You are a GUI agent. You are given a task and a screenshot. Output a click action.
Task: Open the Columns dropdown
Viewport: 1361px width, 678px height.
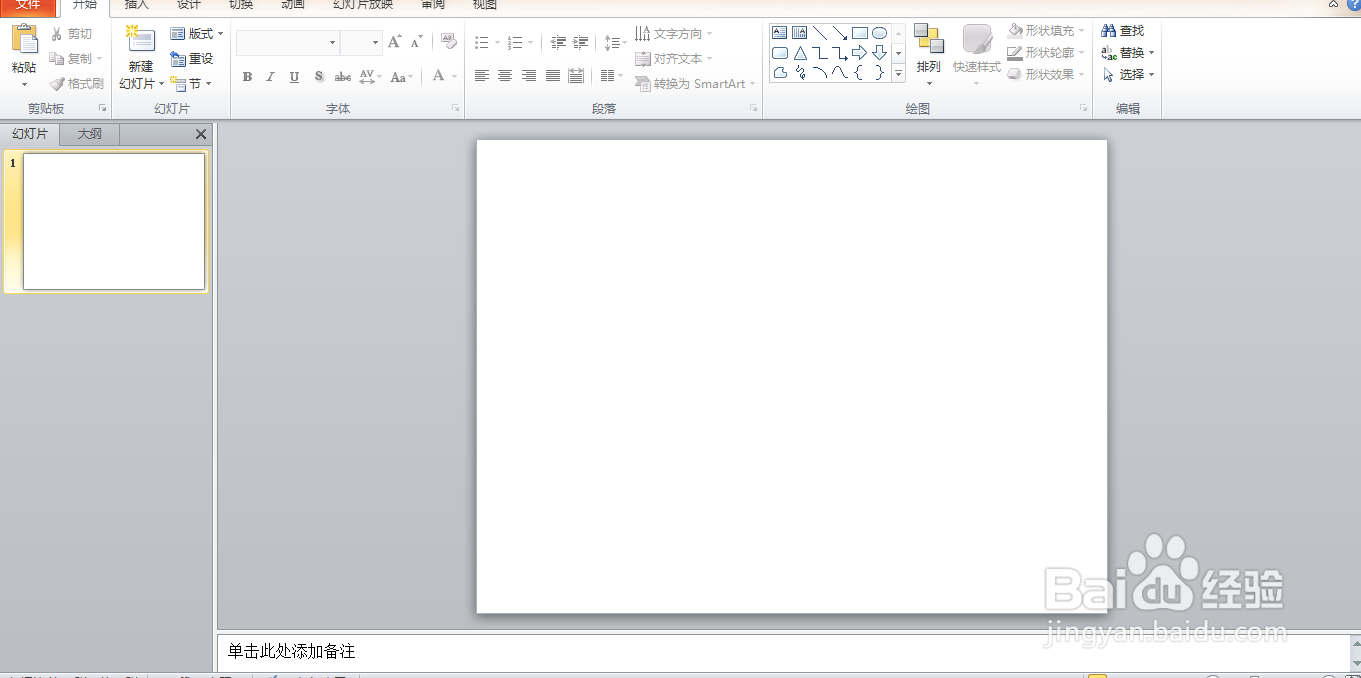click(610, 76)
